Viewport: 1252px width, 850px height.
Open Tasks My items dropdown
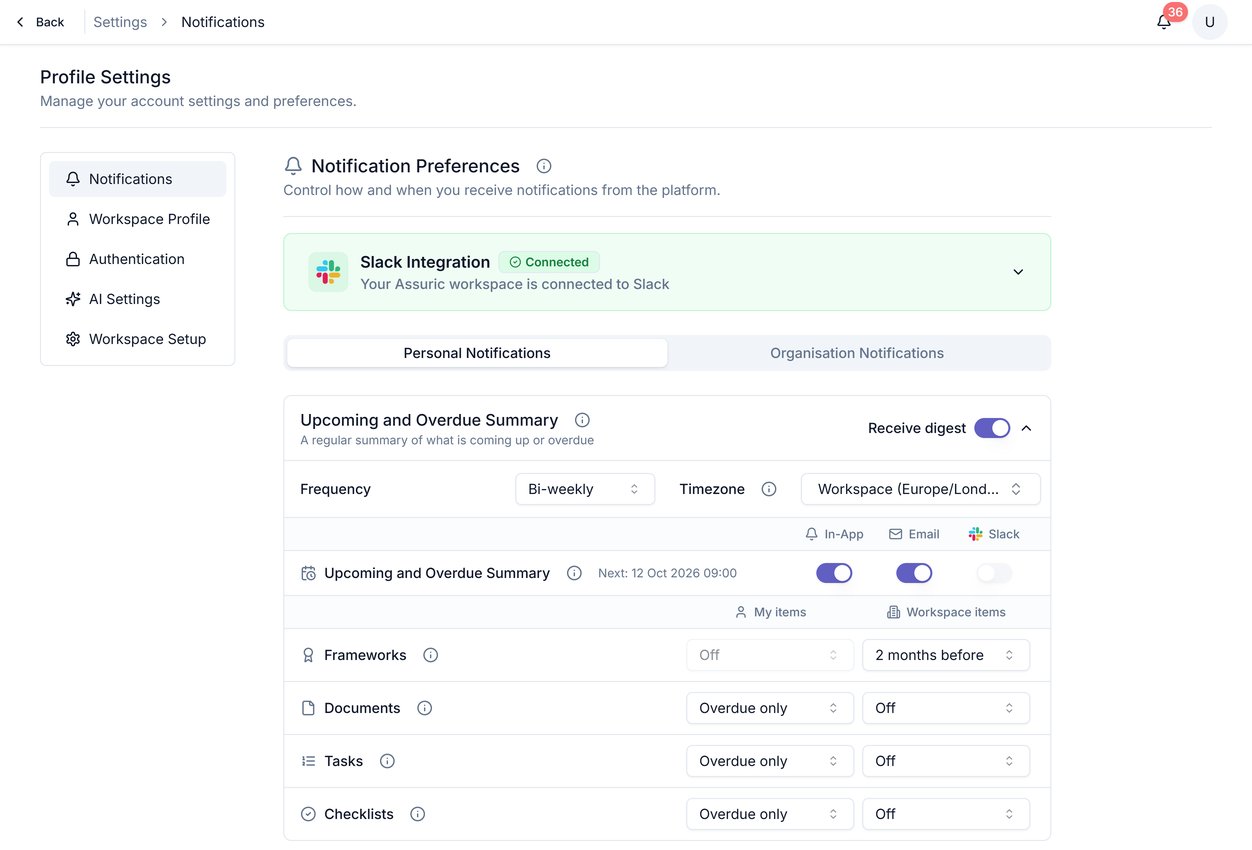tap(770, 761)
